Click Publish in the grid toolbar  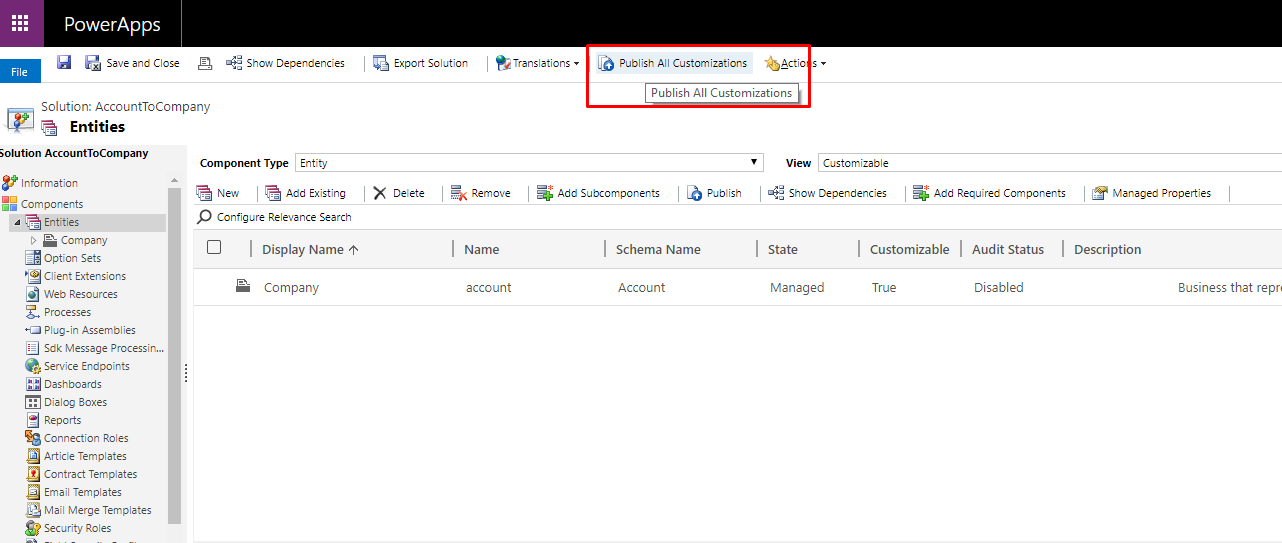(x=714, y=193)
